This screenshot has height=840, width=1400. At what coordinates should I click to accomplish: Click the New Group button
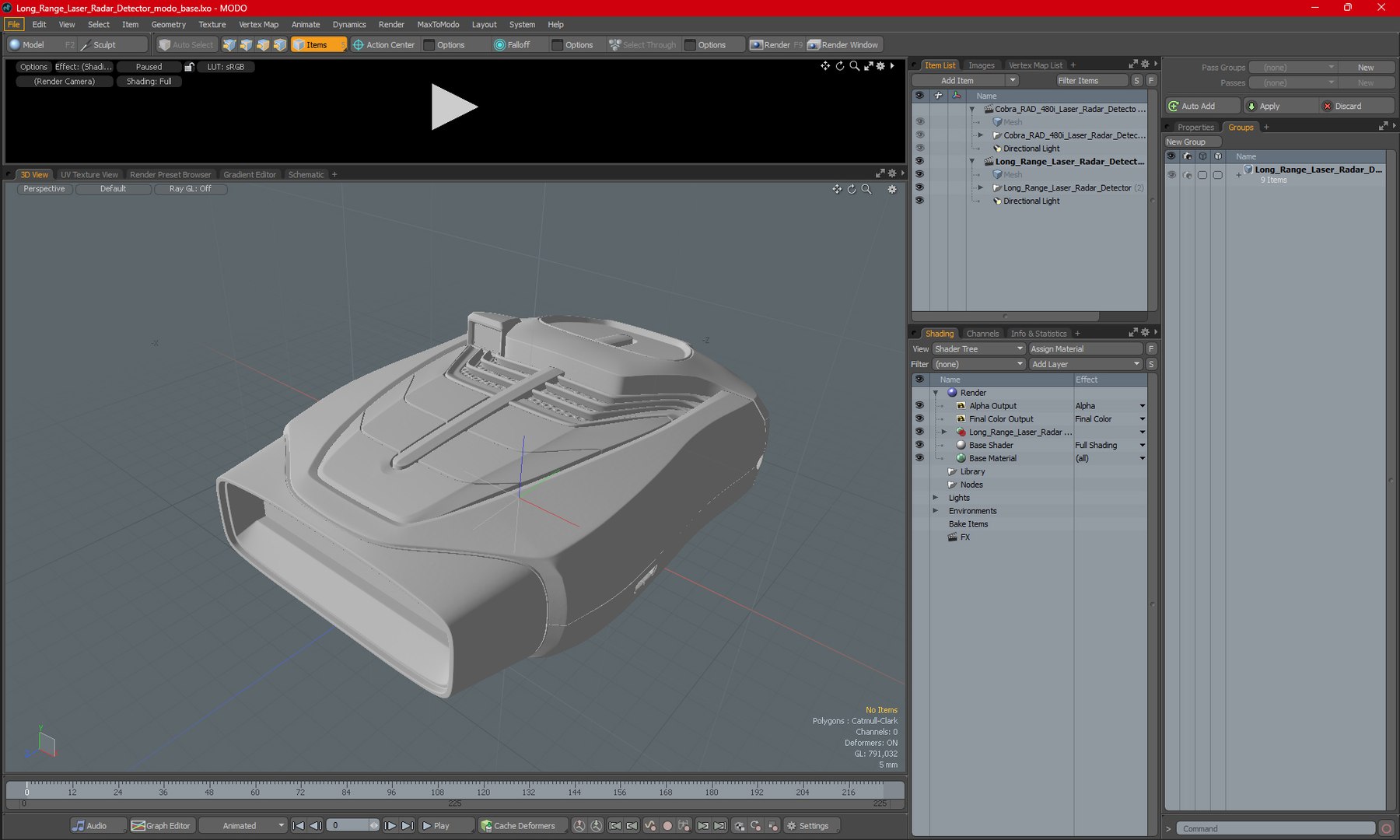(x=1192, y=142)
